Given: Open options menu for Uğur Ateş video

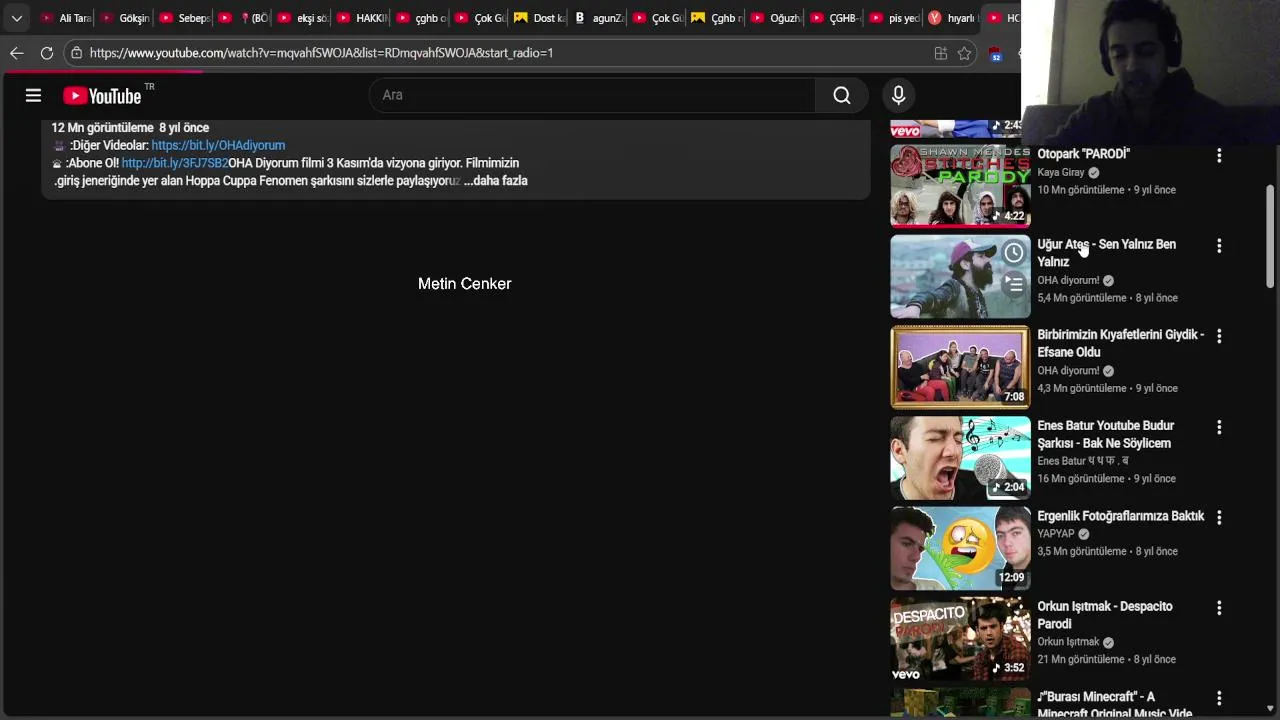Looking at the screenshot, I should (x=1218, y=246).
